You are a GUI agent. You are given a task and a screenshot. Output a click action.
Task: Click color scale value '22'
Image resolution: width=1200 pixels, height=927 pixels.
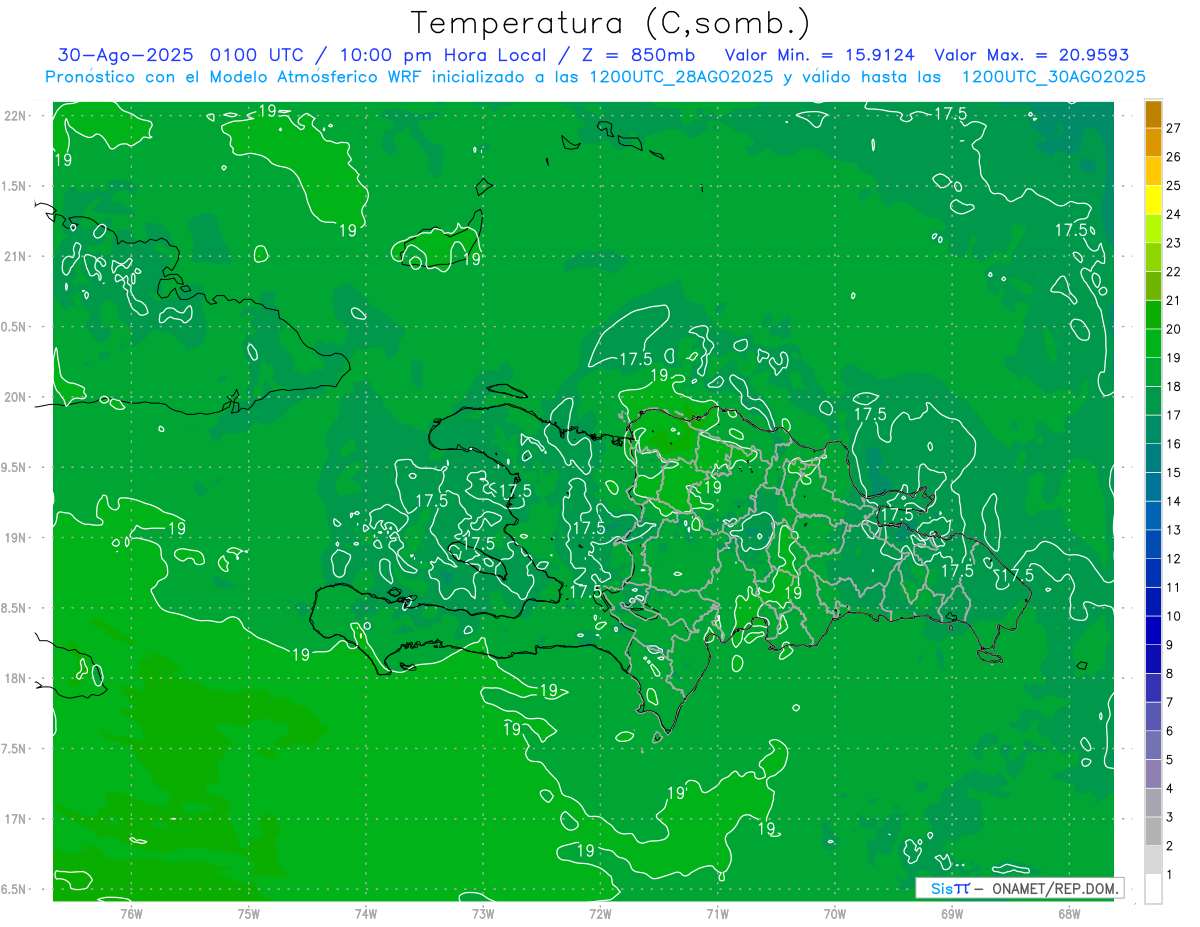coord(1173,272)
